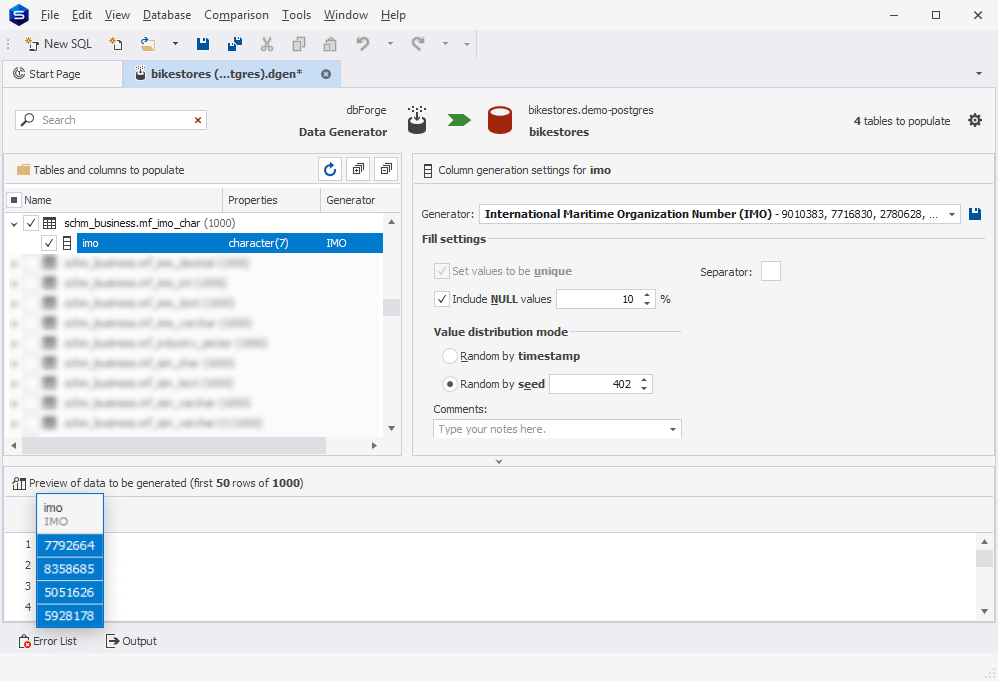Open the Help menu
998x681 pixels.
393,15
